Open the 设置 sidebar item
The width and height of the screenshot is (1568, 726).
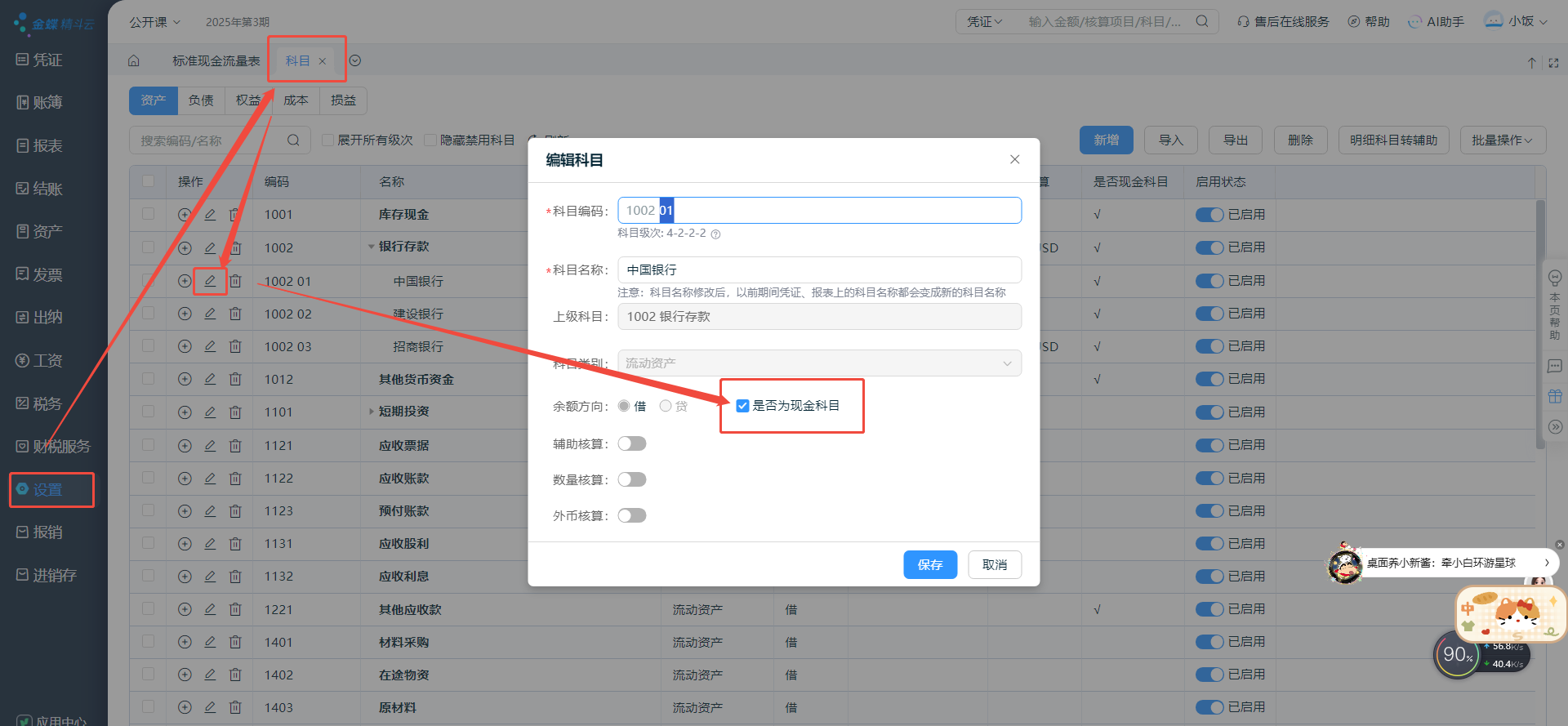(47, 490)
